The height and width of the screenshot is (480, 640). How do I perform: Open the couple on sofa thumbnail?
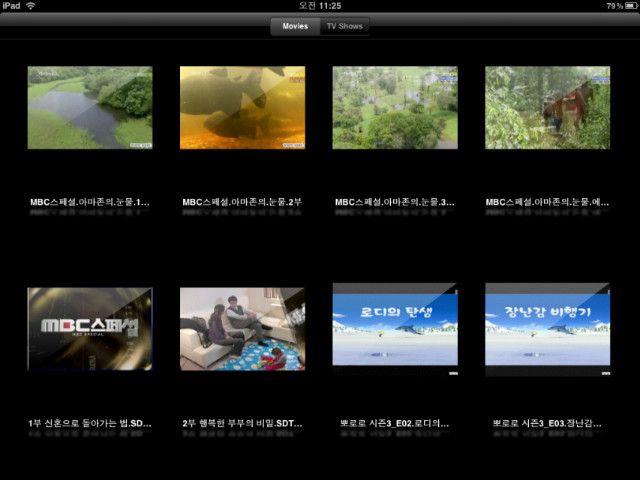(242, 329)
